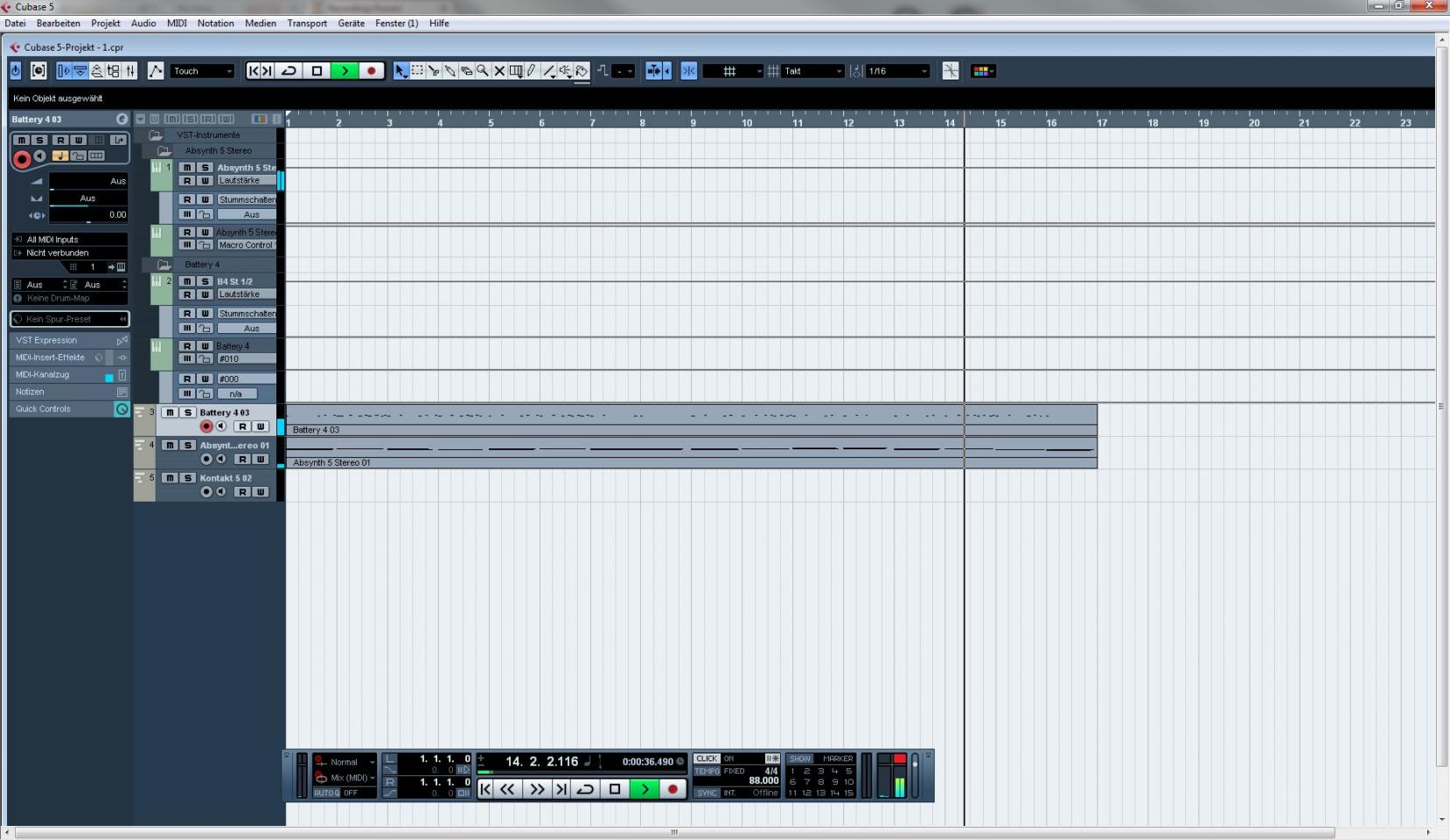Solo the Kontakt 5 02 track
The width and height of the screenshot is (1450, 840).
pos(187,478)
